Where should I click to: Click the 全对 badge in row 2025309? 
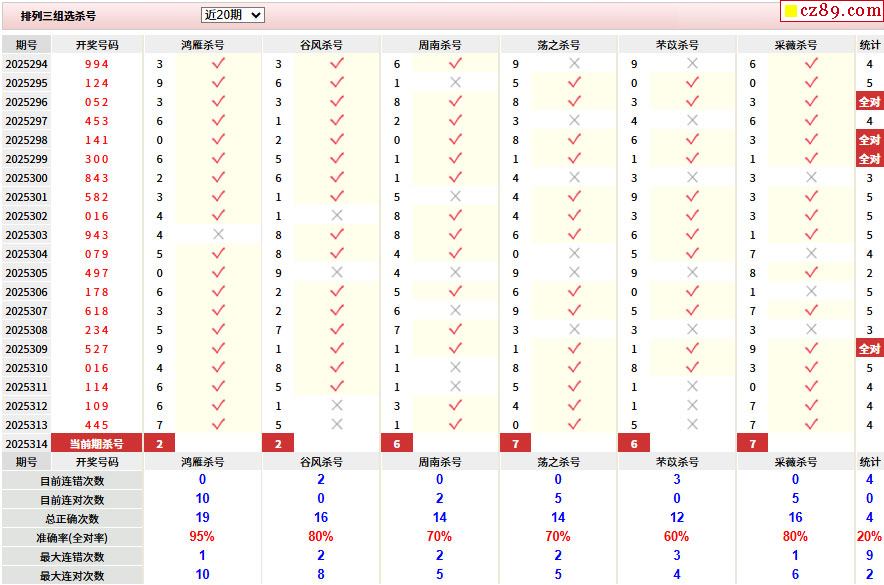(869, 349)
